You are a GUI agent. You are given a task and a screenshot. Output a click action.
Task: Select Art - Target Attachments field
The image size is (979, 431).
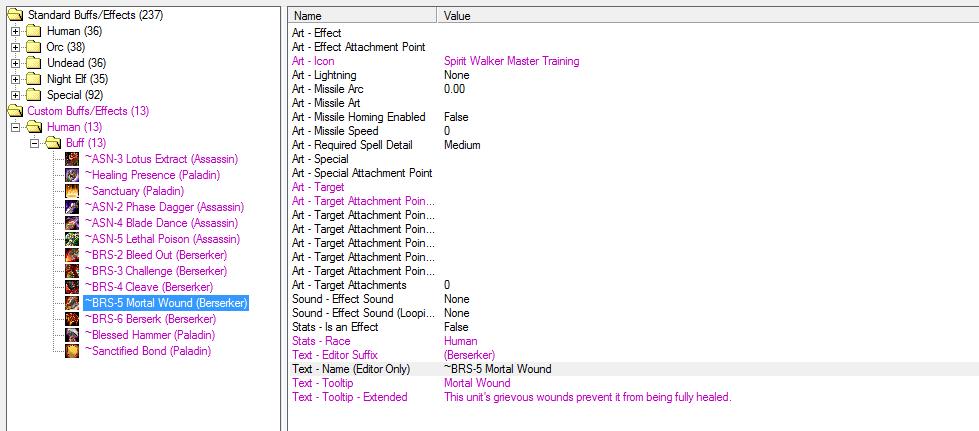[633, 285]
